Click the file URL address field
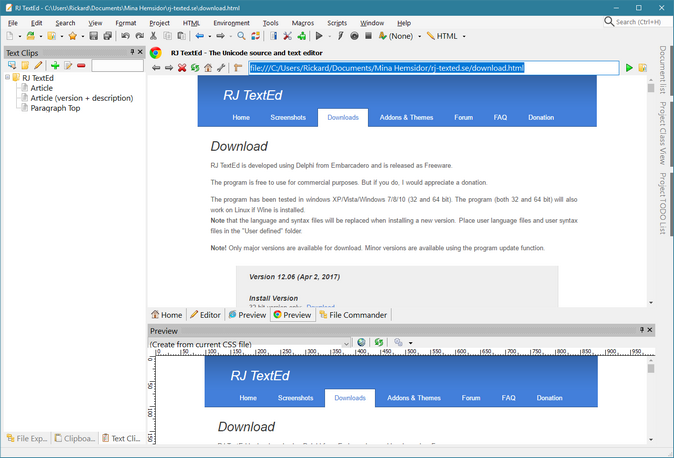 (434, 68)
